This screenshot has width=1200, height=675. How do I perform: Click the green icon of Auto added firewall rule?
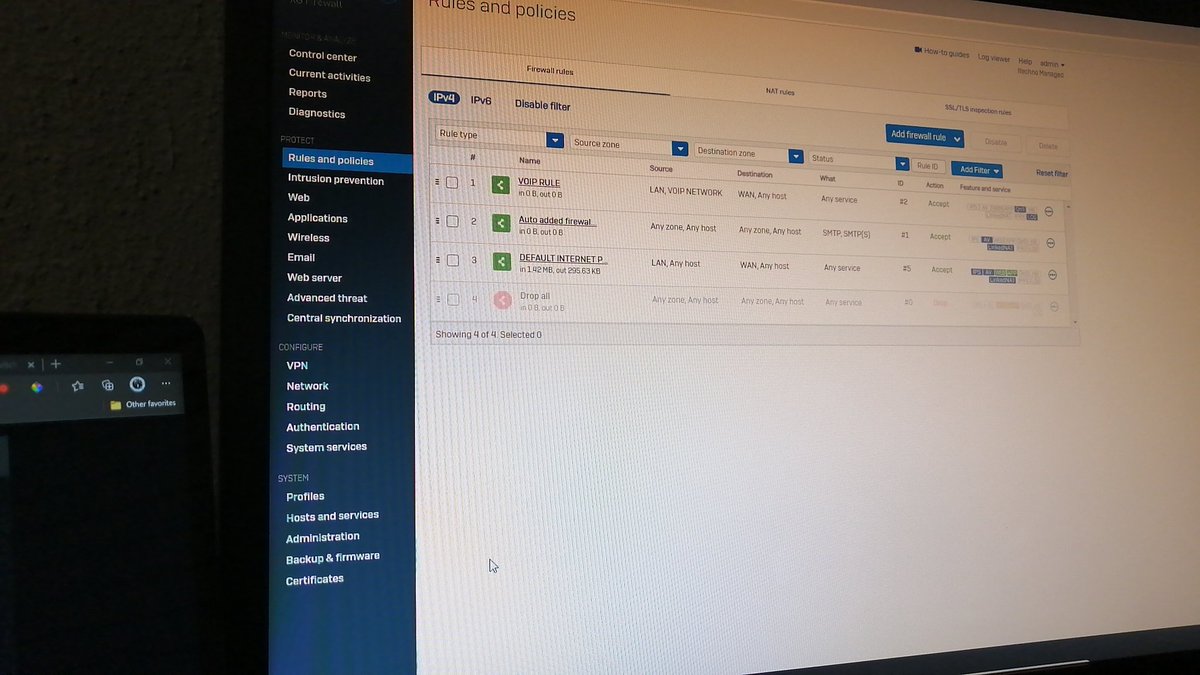click(x=501, y=223)
